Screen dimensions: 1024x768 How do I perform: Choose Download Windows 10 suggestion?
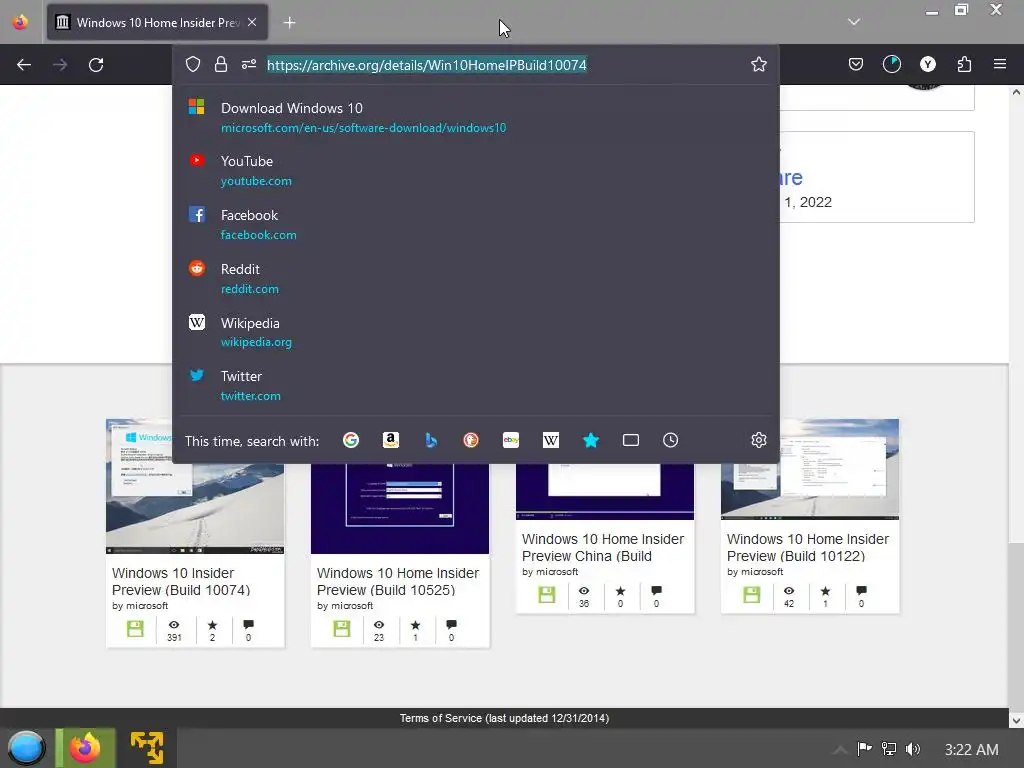tap(475, 118)
